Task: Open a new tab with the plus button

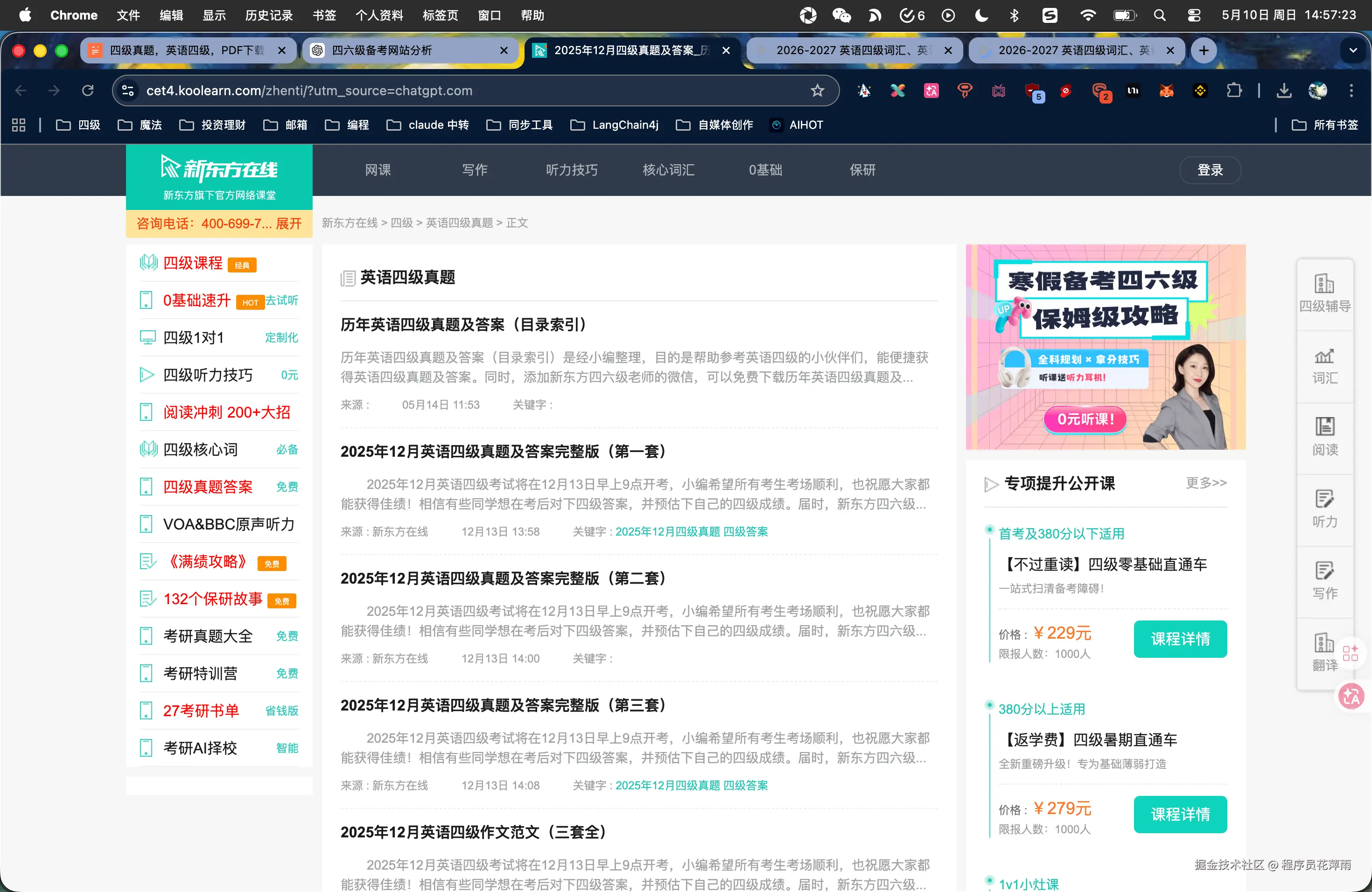Action: (x=1204, y=51)
